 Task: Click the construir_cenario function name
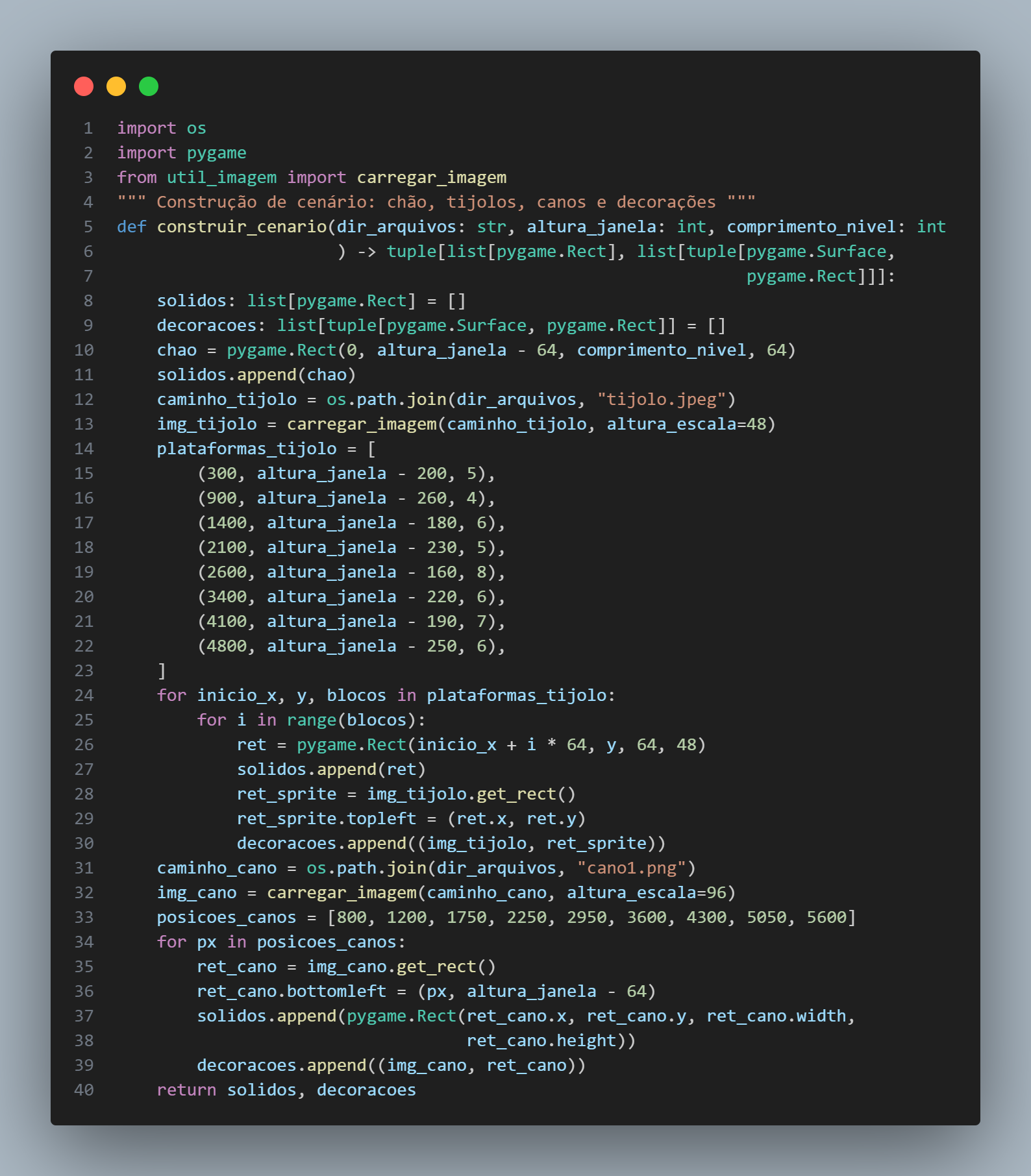[x=242, y=227]
